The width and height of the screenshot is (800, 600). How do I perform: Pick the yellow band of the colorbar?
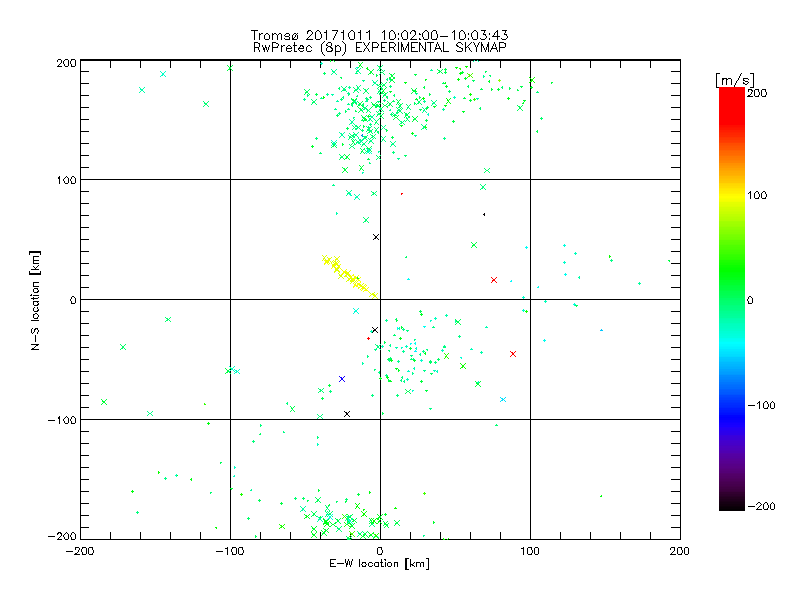click(x=732, y=195)
